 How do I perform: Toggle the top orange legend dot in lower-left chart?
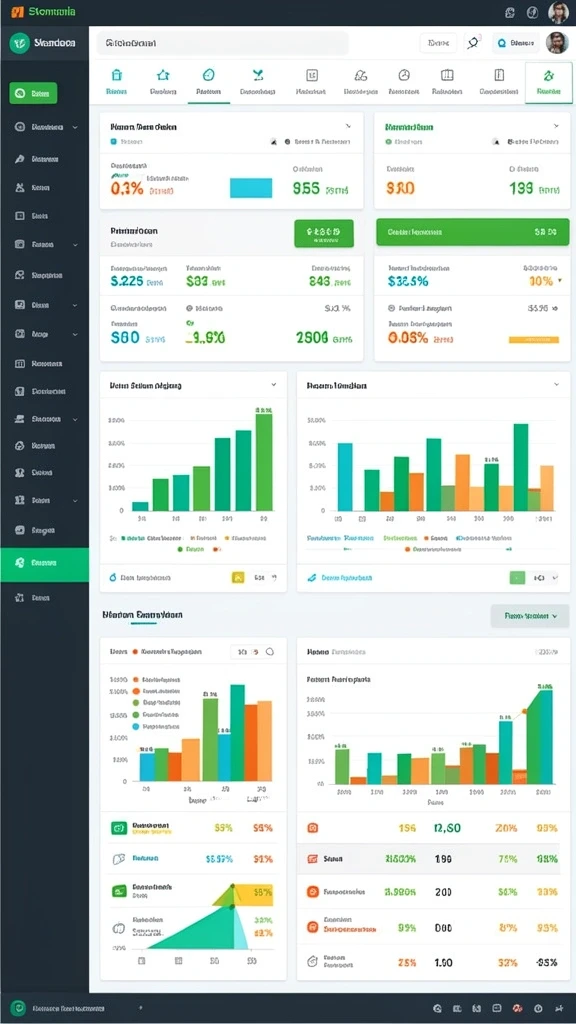pyautogui.click(x=136, y=679)
